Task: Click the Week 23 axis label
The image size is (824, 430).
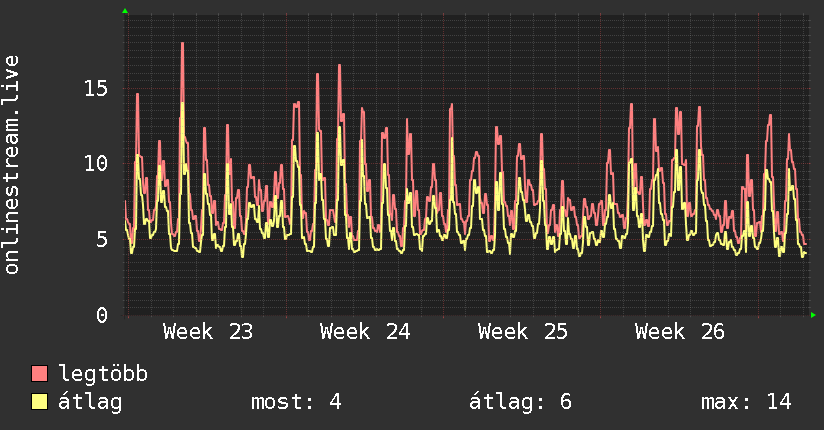Action: click(208, 332)
